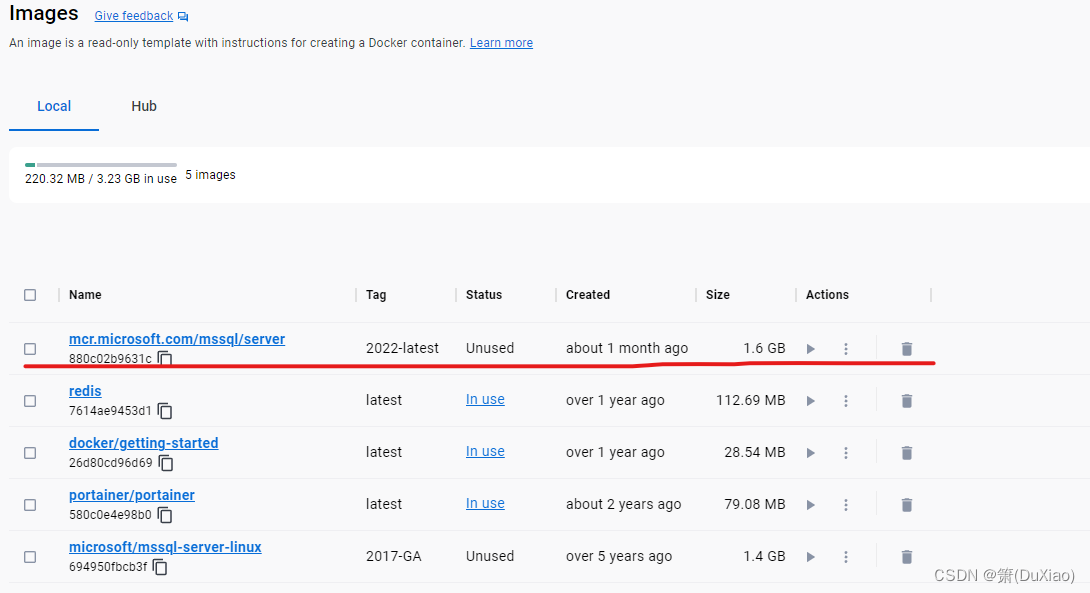Copy image ID 580c0e4e98b0
This screenshot has height=593, width=1090.
pyautogui.click(x=165, y=515)
